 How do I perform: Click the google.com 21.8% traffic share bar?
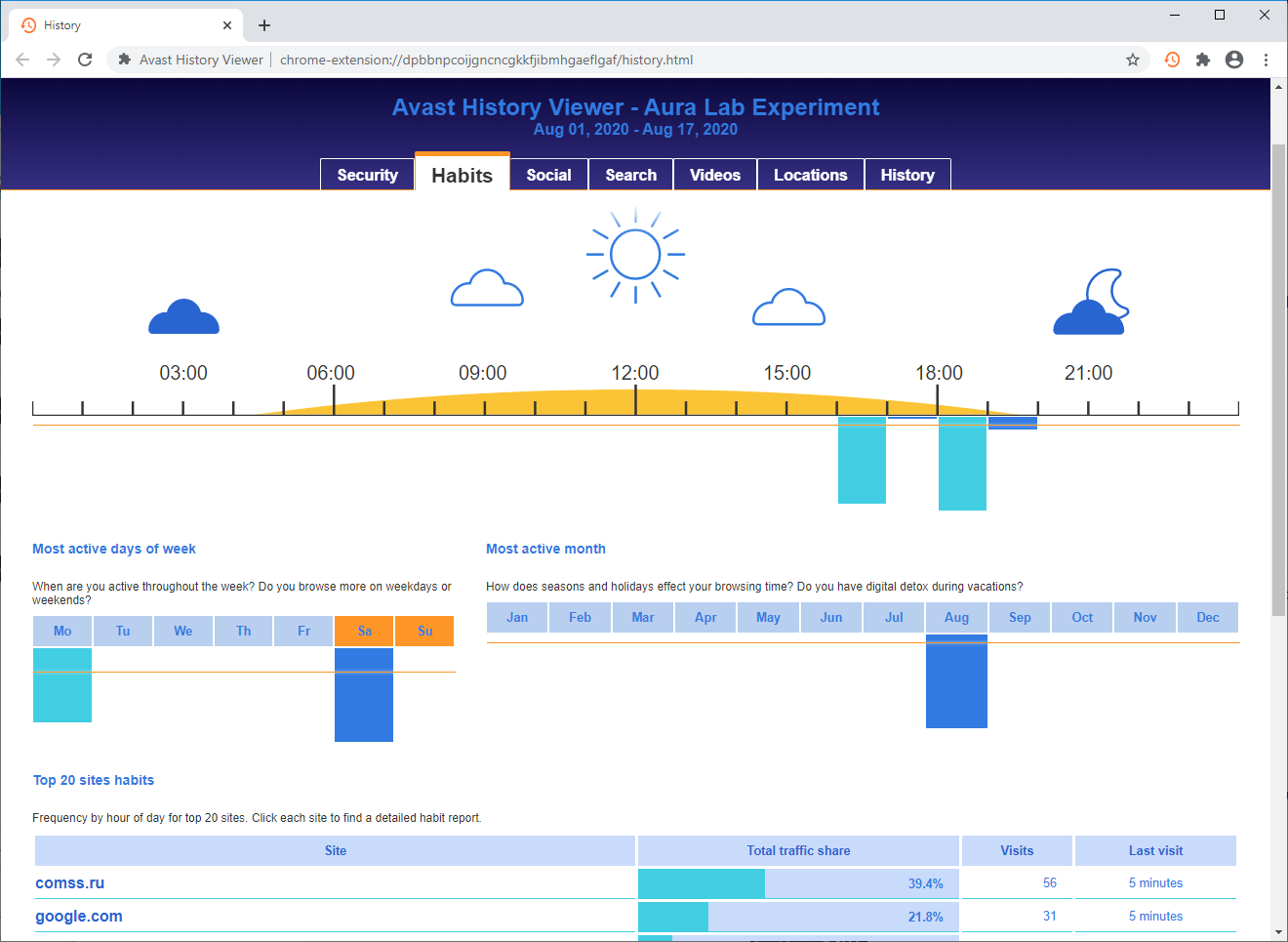coord(798,917)
